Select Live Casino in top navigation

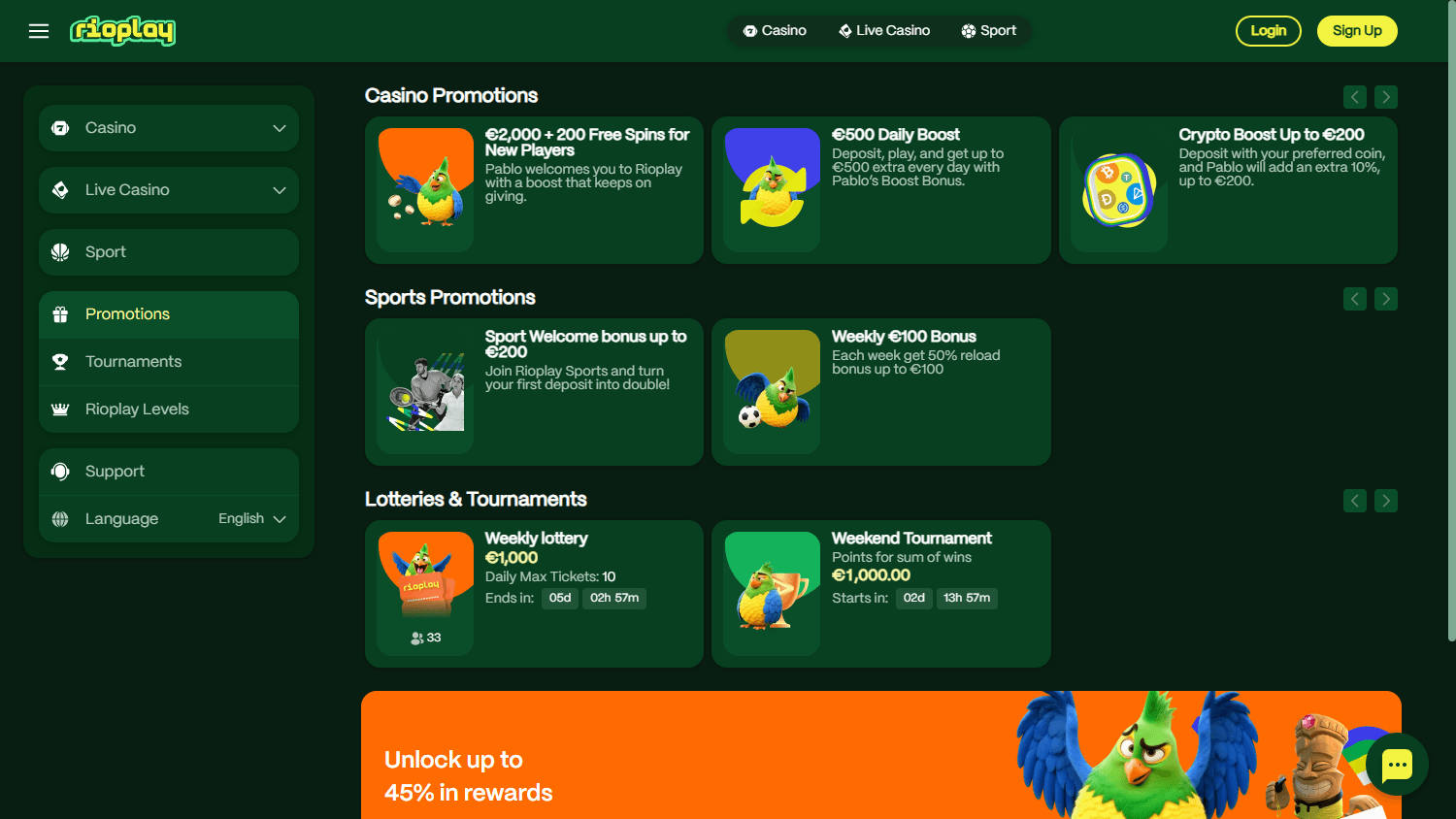point(884,31)
